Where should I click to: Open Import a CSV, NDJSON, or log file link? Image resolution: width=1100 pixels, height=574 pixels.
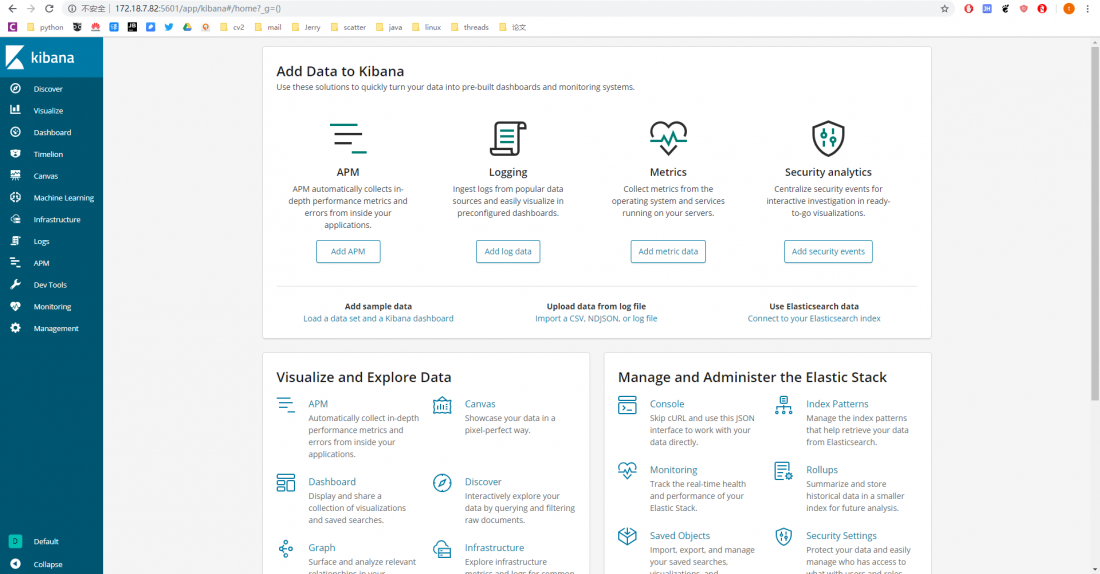pos(596,319)
